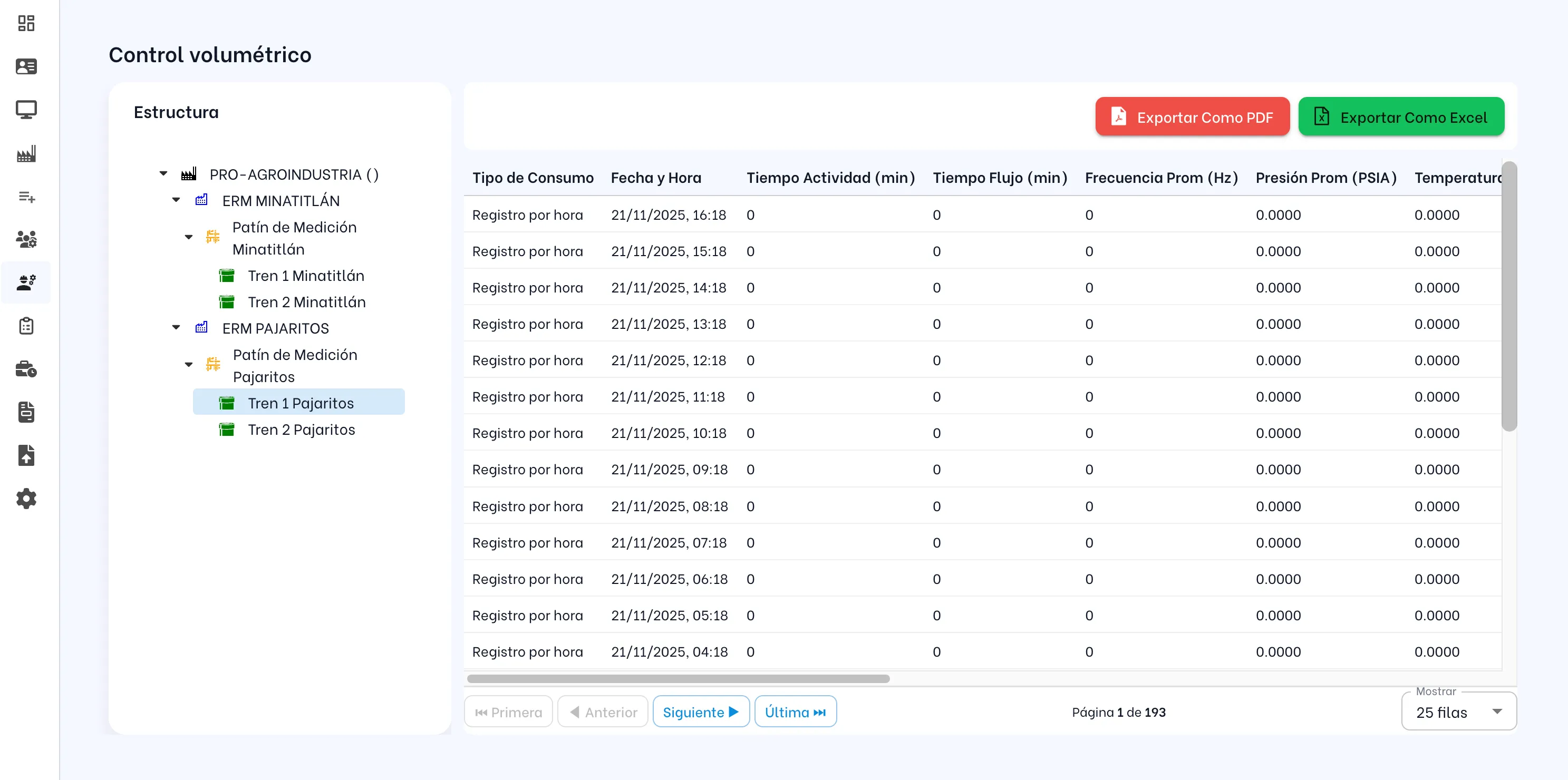
Task: Click Exportar Como PDF button
Action: (x=1192, y=117)
